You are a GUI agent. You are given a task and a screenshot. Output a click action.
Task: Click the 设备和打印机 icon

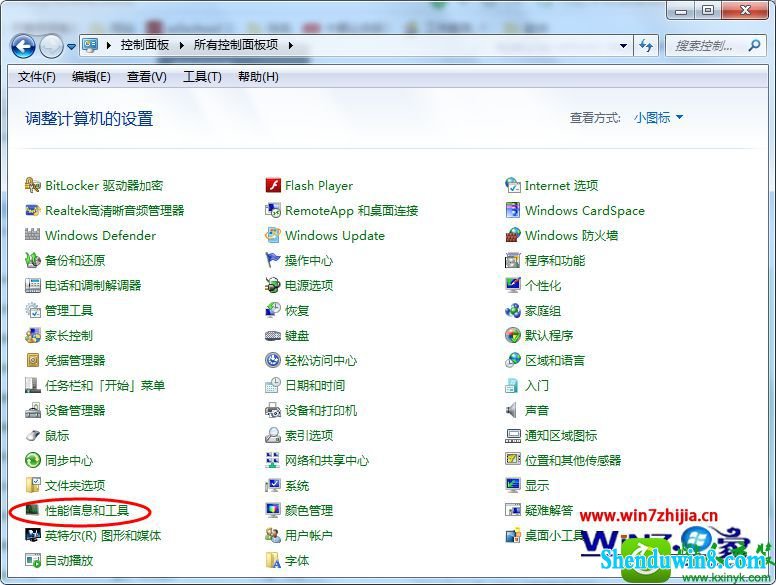(273, 410)
